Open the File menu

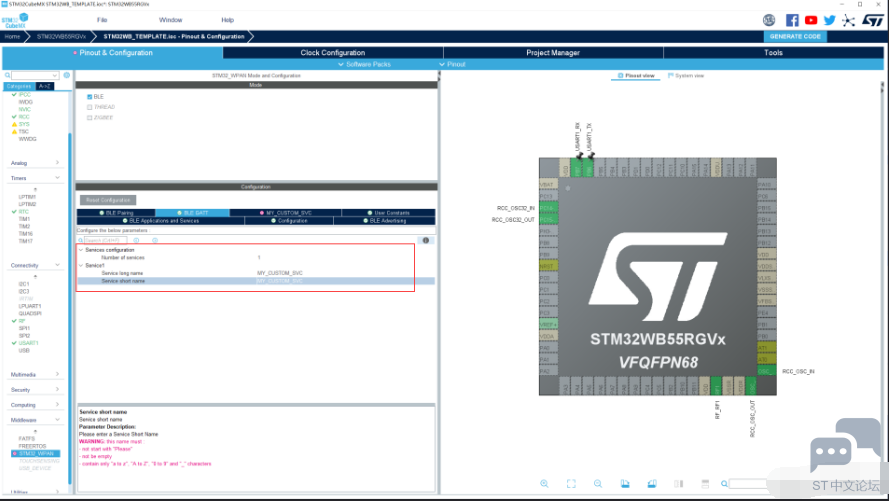[x=102, y=20]
